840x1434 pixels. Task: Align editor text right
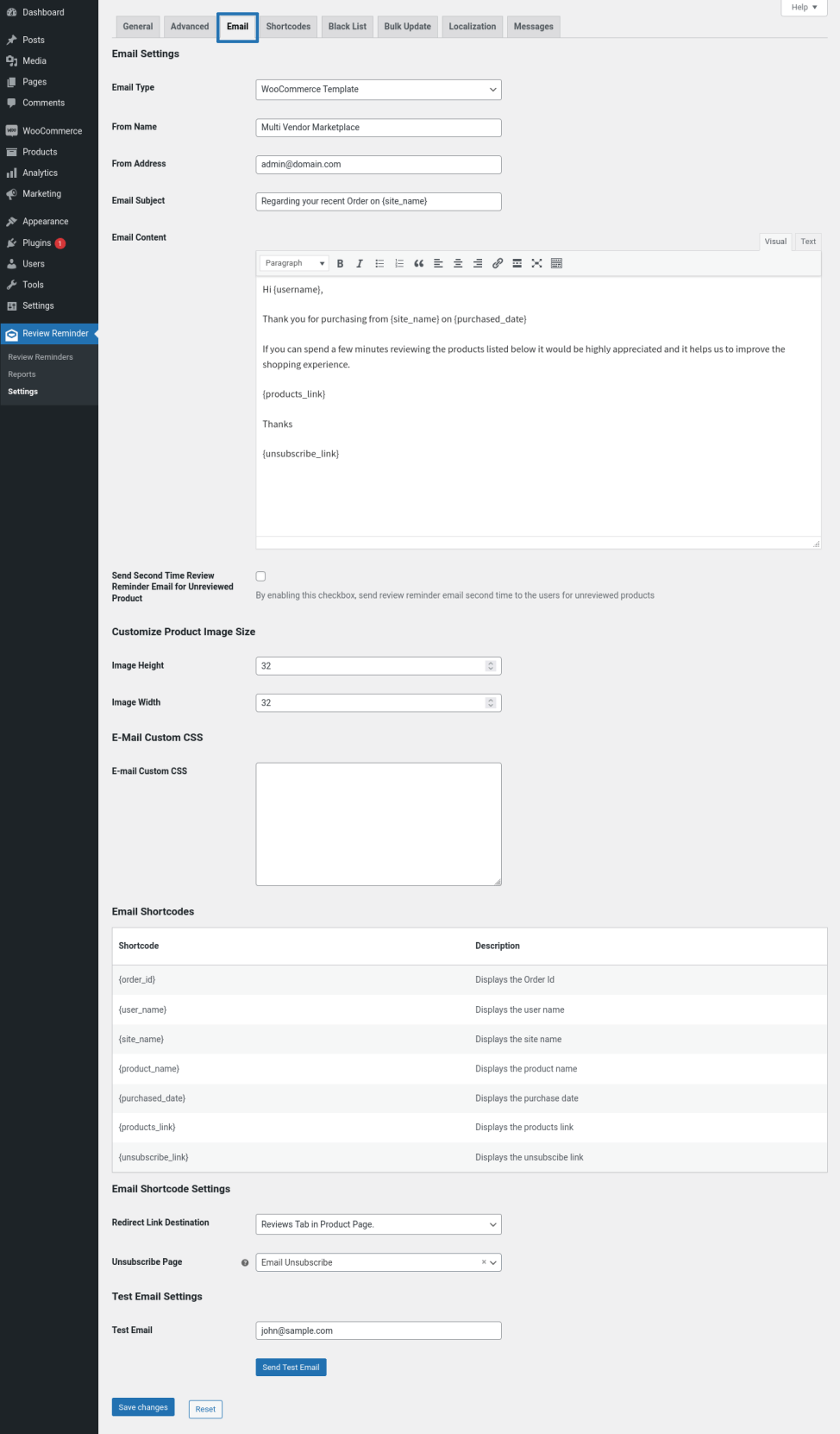477,263
